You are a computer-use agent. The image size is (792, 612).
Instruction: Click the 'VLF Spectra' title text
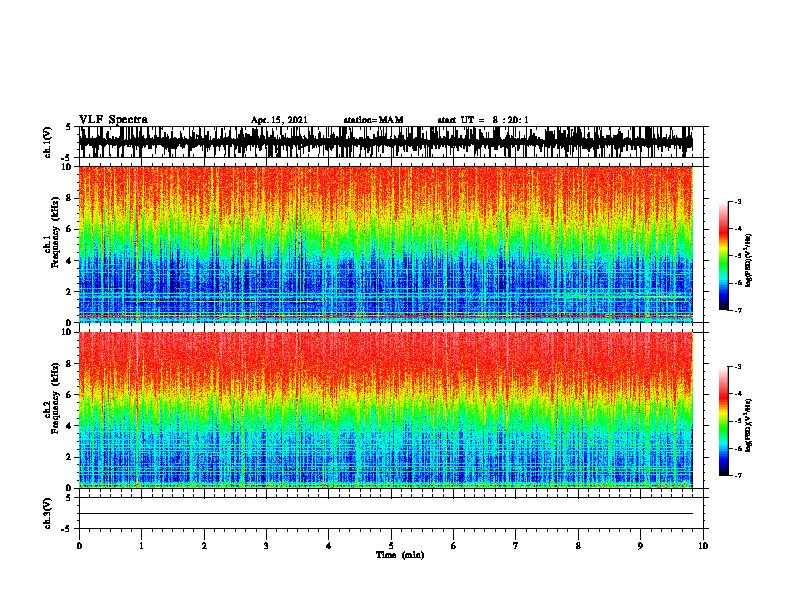113,120
